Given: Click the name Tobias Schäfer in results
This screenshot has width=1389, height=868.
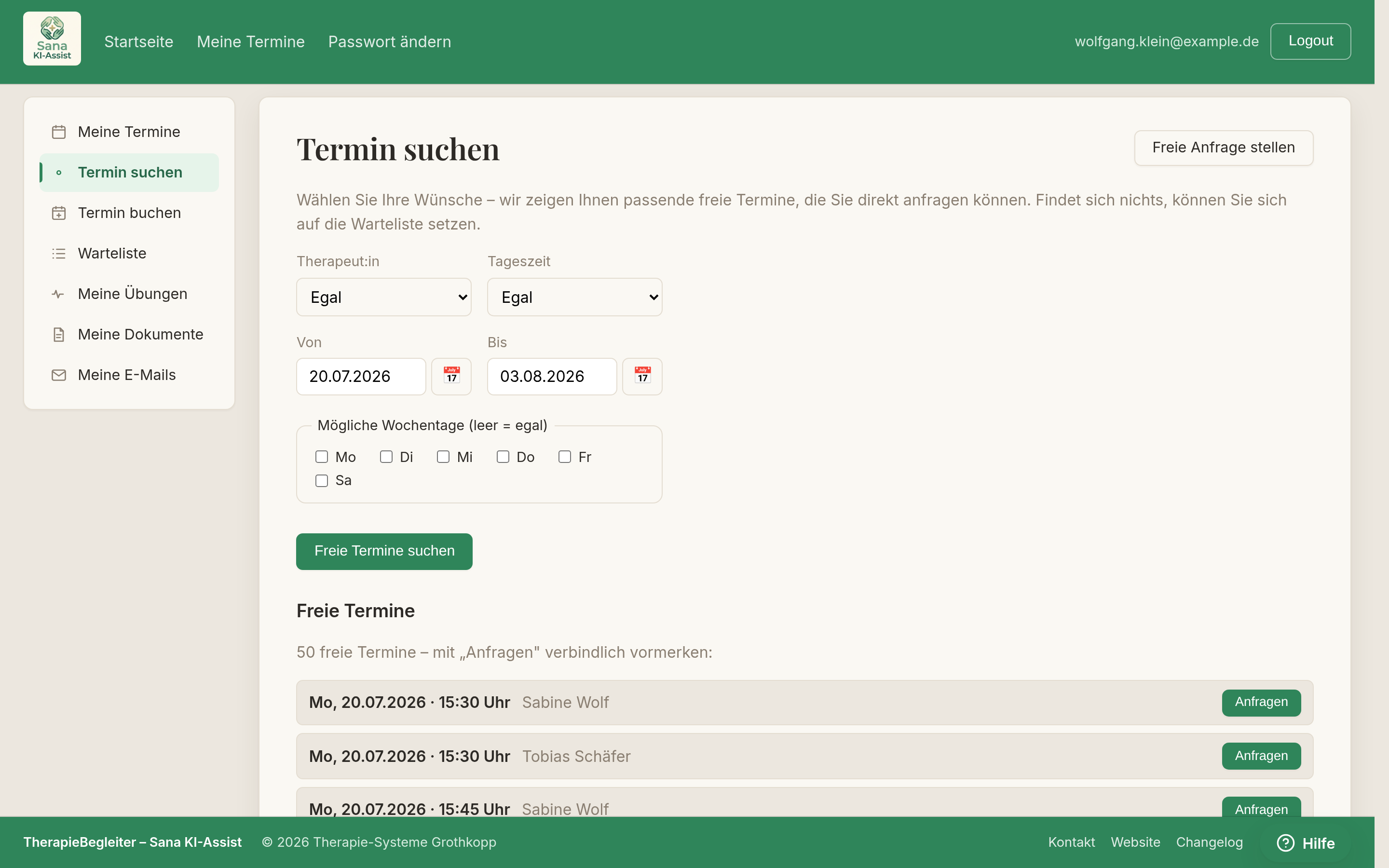Looking at the screenshot, I should [576, 757].
